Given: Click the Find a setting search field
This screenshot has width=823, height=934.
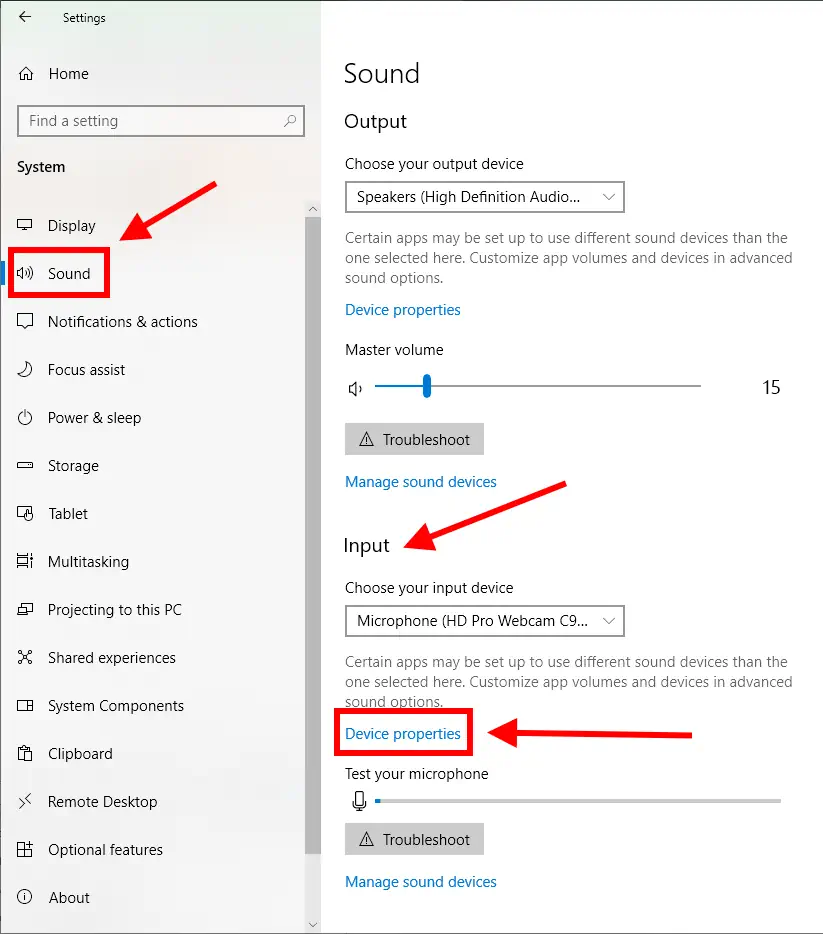Looking at the screenshot, I should pos(160,121).
